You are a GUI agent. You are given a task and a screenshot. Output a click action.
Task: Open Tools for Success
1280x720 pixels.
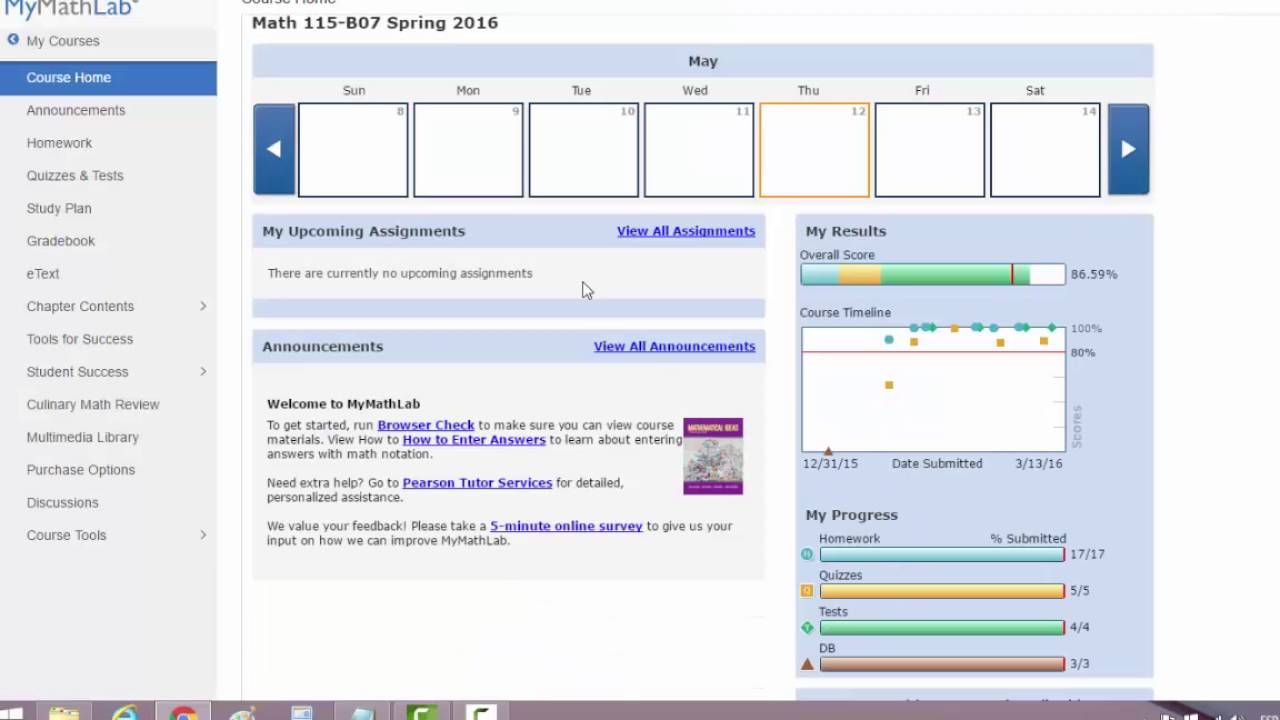pyautogui.click(x=80, y=339)
